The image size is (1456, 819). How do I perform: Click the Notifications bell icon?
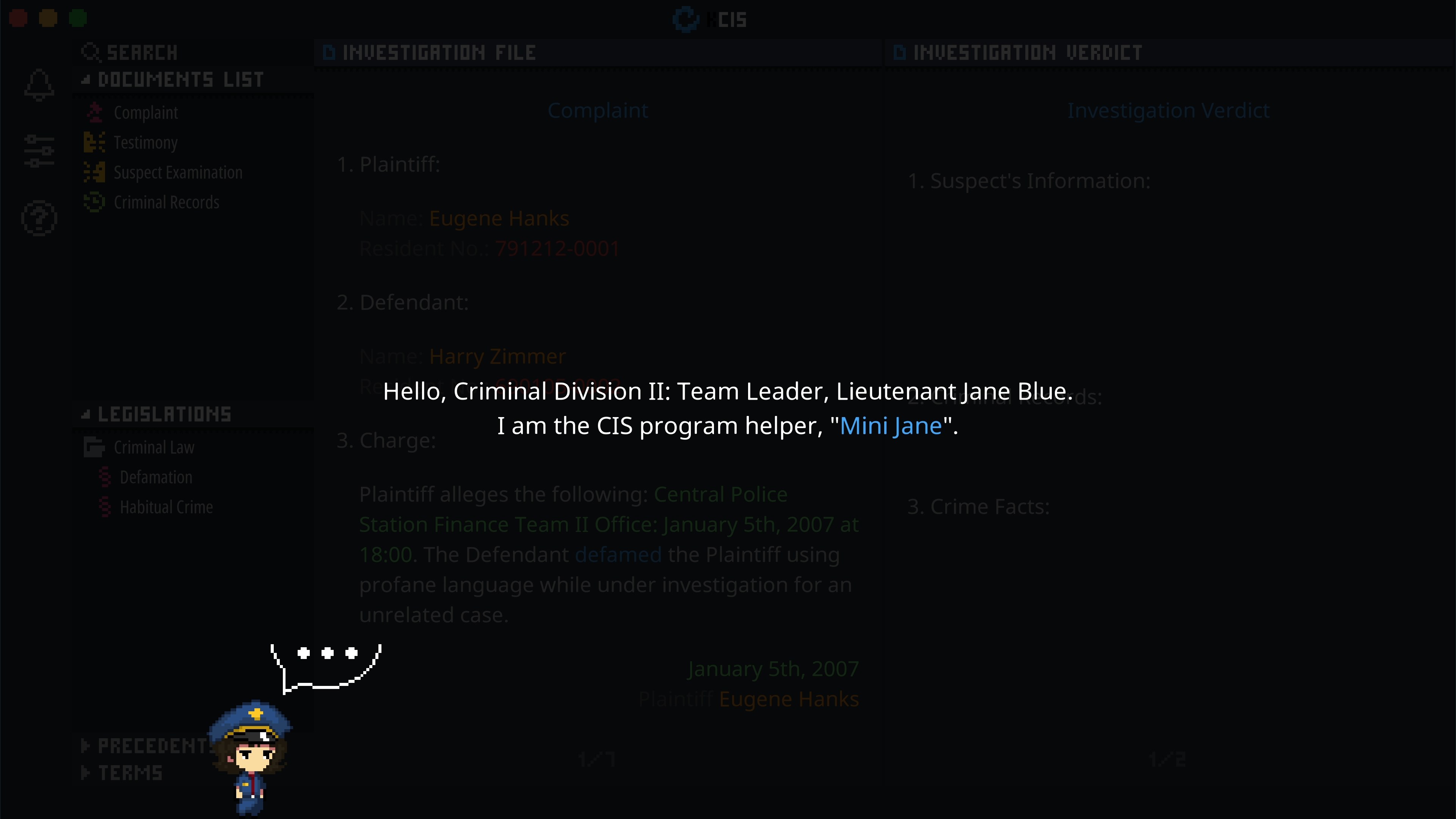tap(40, 85)
